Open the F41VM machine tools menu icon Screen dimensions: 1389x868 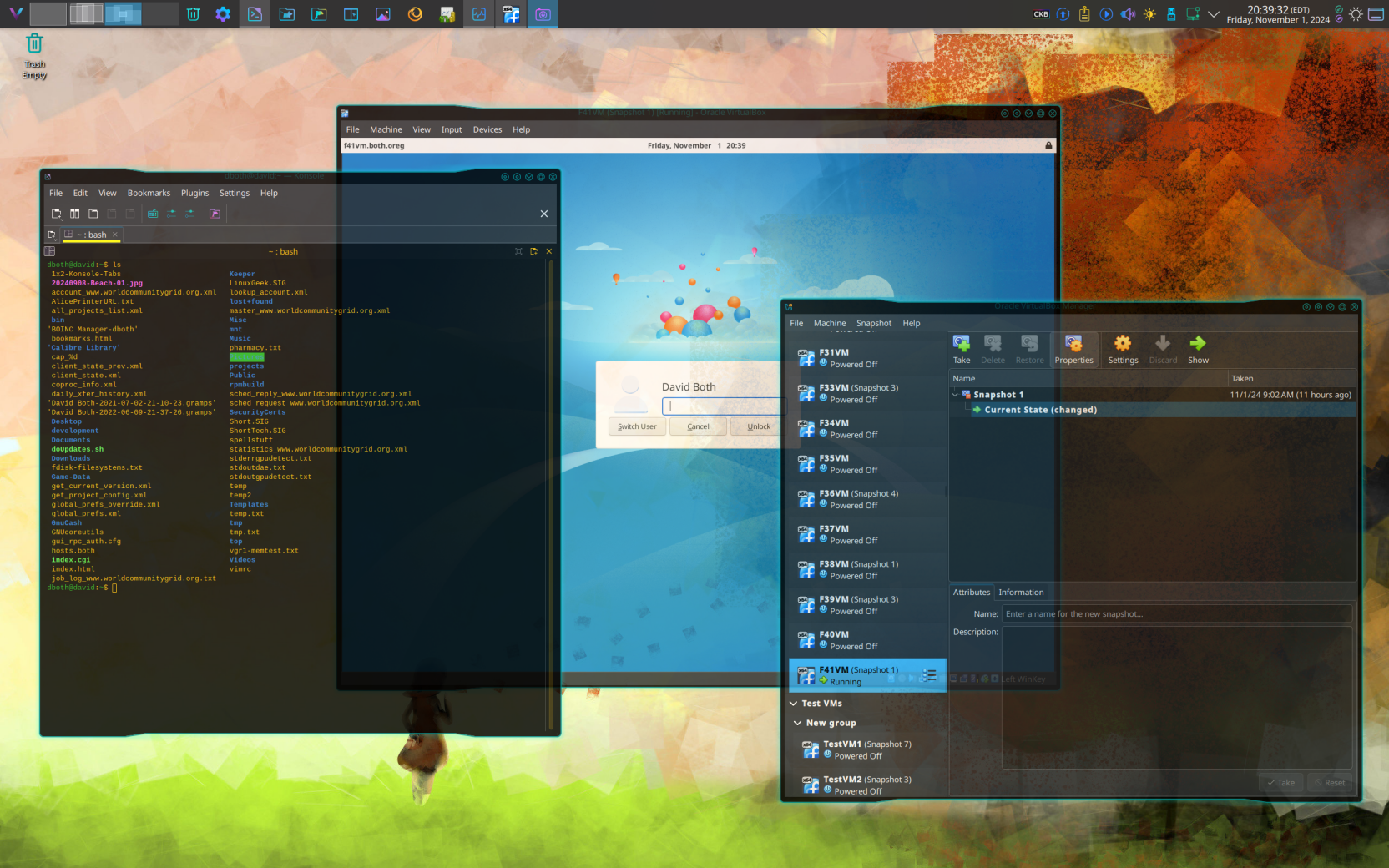coord(930,675)
